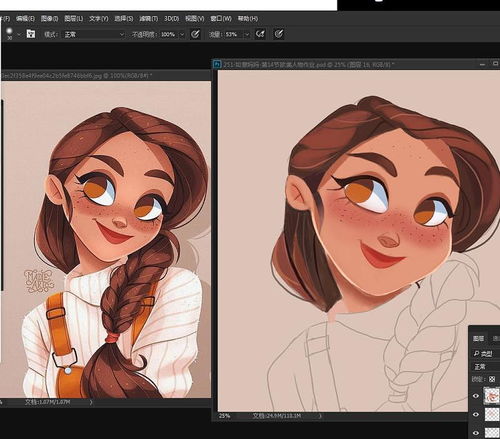Click 文档:24.9M/113.1M status info
500x439 pixels.
coord(276,416)
